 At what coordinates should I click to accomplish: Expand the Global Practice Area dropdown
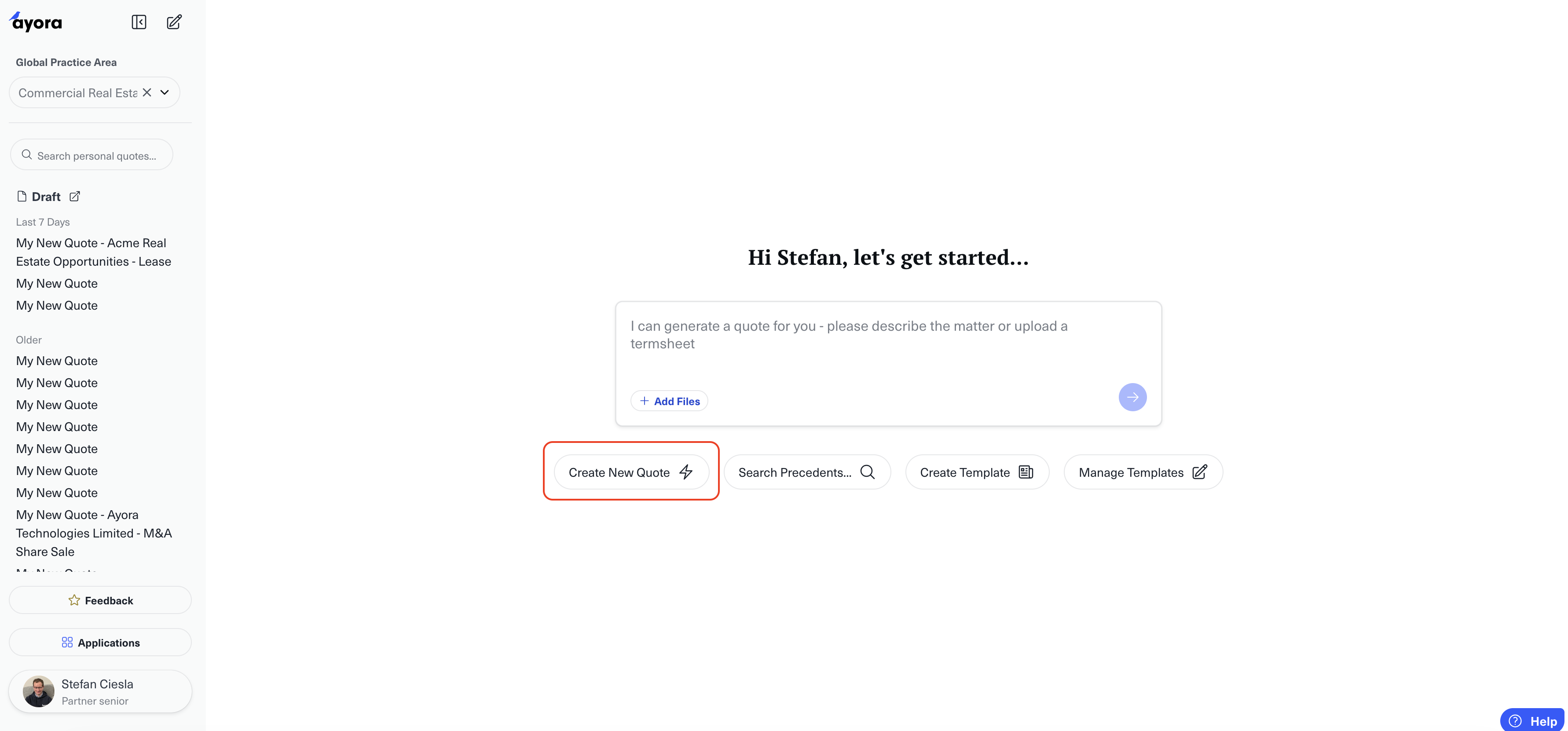coord(165,92)
